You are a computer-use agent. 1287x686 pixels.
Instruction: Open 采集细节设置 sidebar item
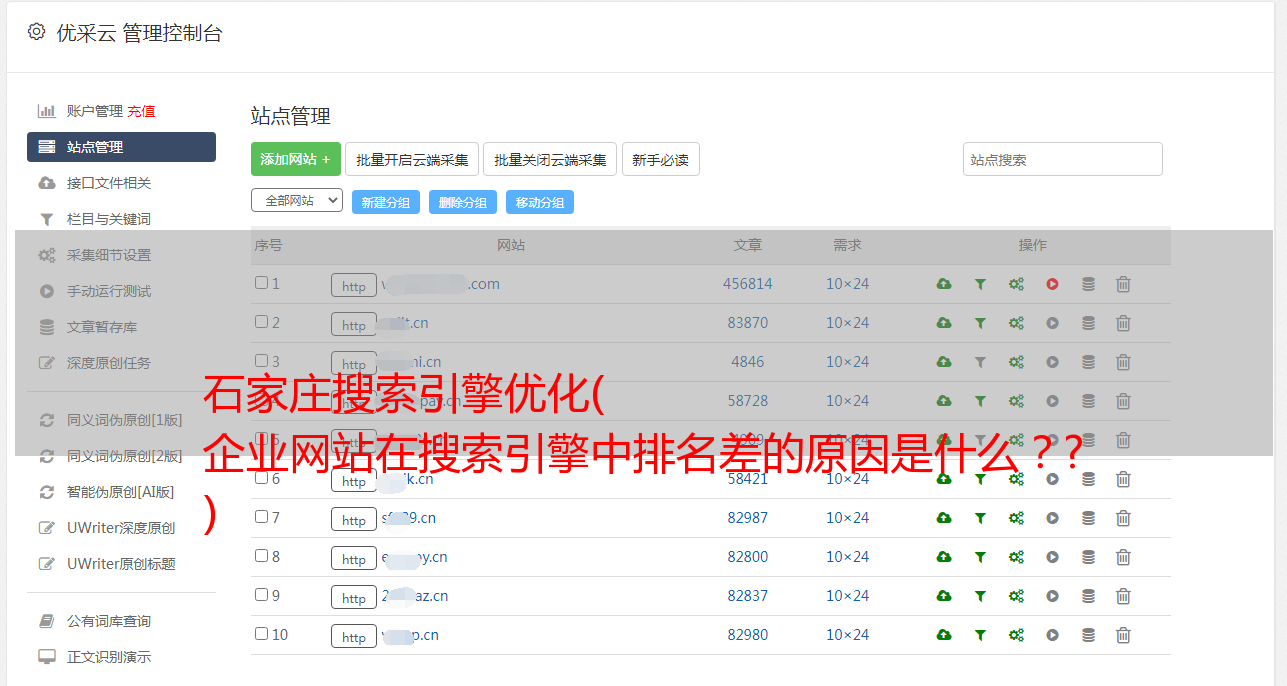[109, 255]
